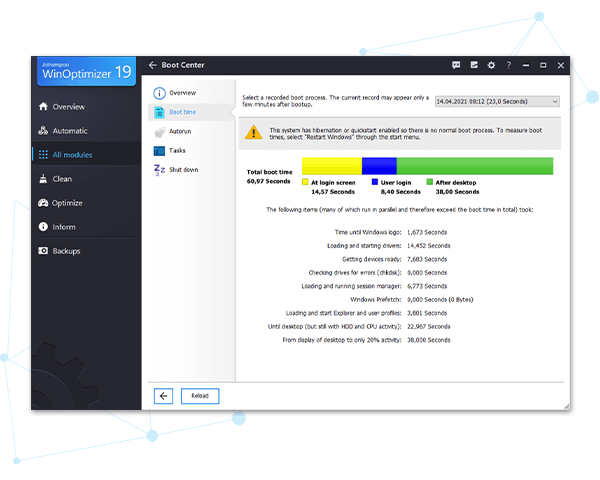
Task: Switch to the Autorun tab
Action: (191, 131)
